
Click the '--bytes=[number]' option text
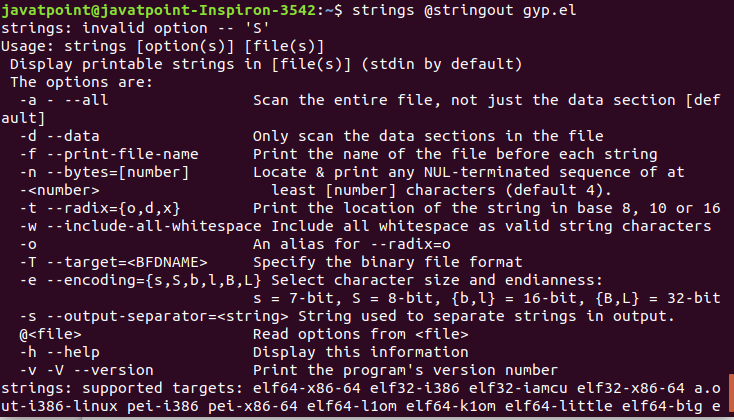117,172
